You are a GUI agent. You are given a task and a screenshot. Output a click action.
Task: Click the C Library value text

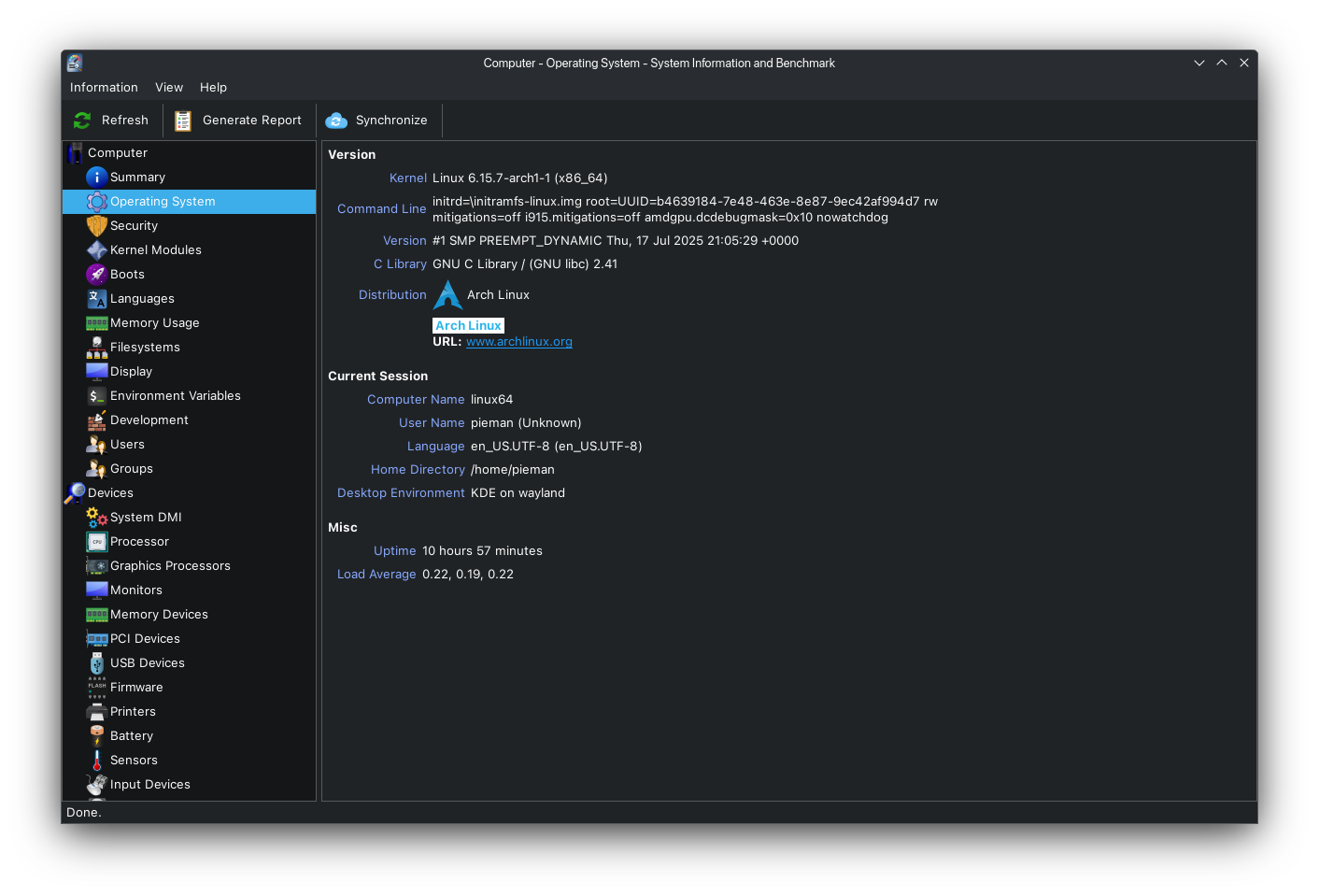tap(525, 263)
